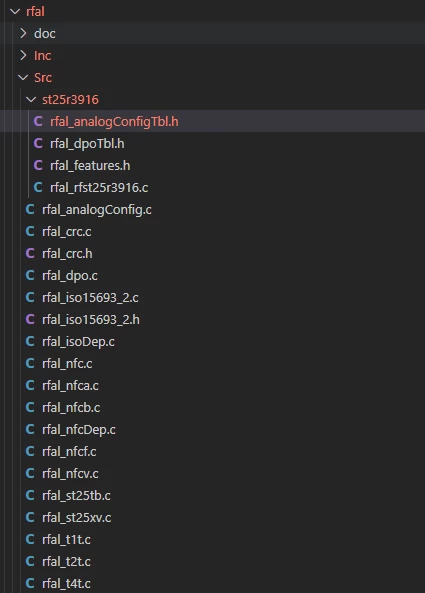The width and height of the screenshot is (425, 593).
Task: Open file rfal_nfcb.c
Action: point(71,407)
